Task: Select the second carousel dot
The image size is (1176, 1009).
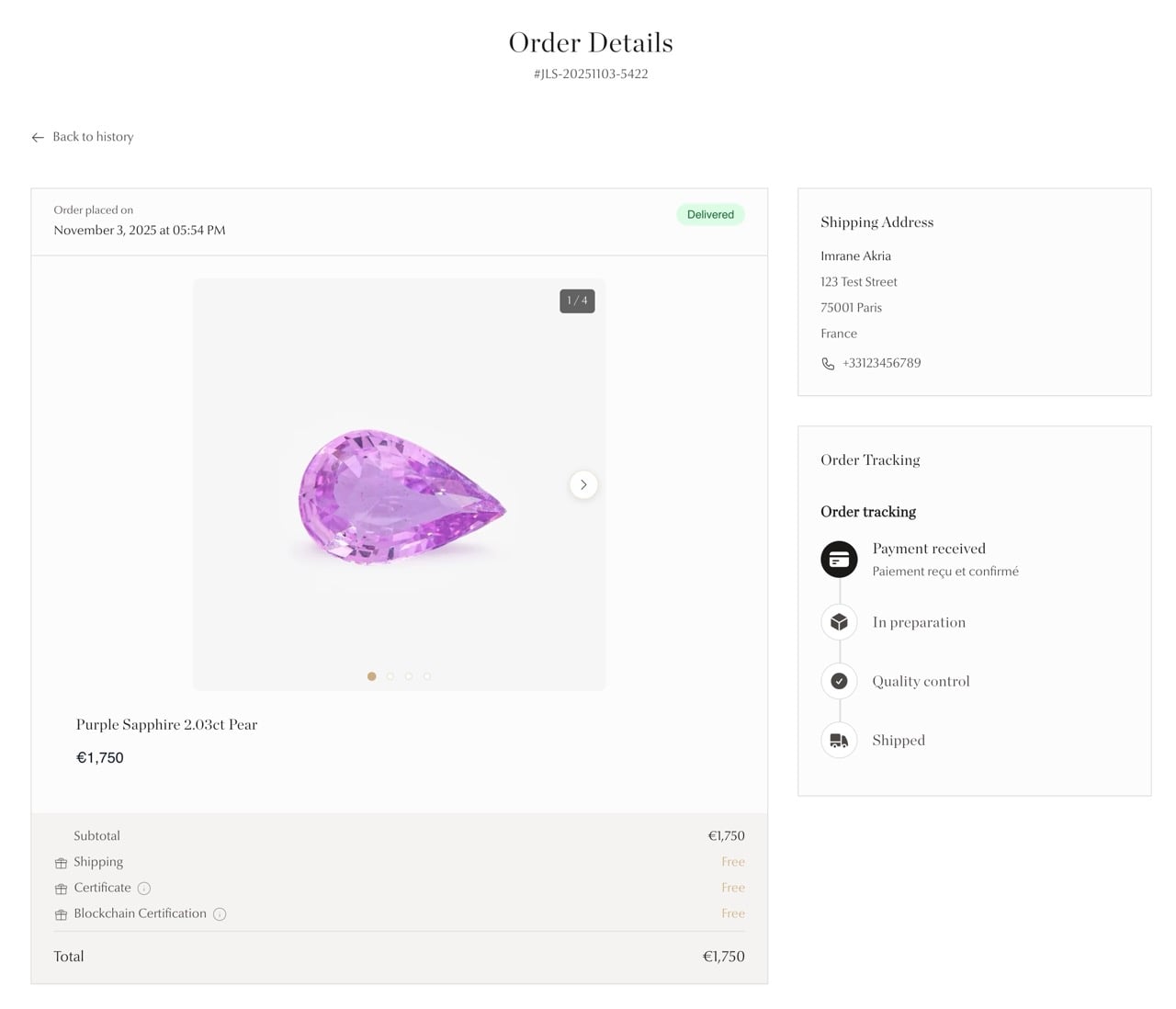Action: pos(390,676)
